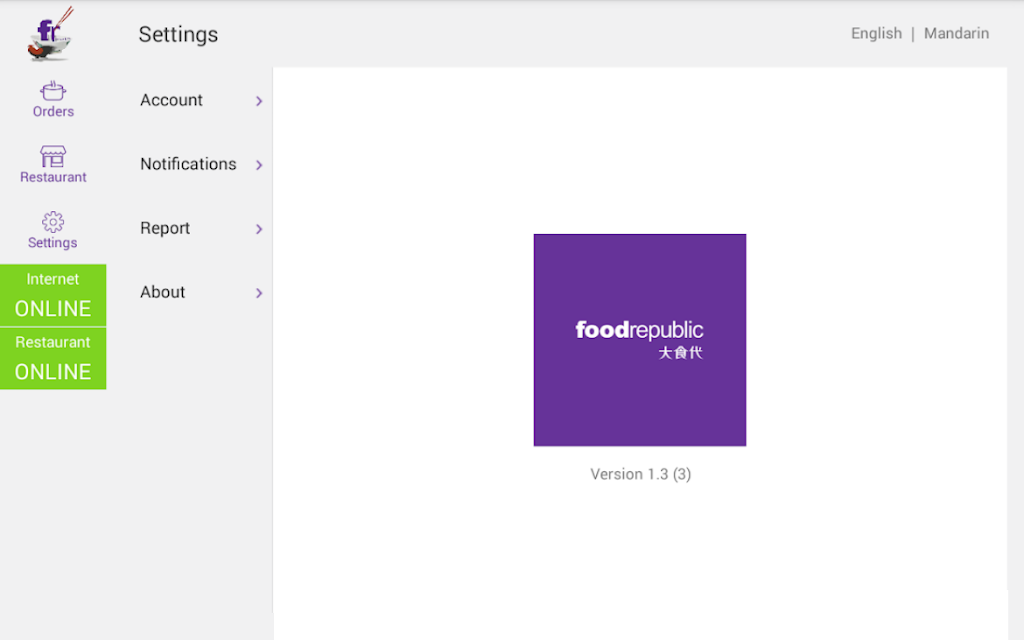Click the Settings page title

[x=178, y=35]
